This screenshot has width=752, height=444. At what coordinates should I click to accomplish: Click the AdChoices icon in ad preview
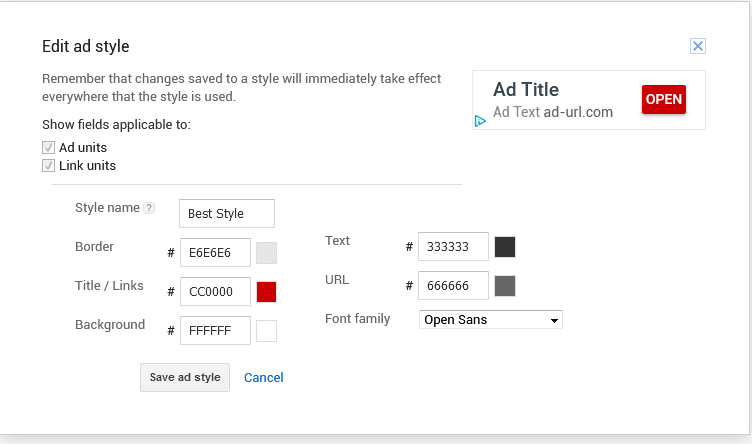(x=480, y=121)
